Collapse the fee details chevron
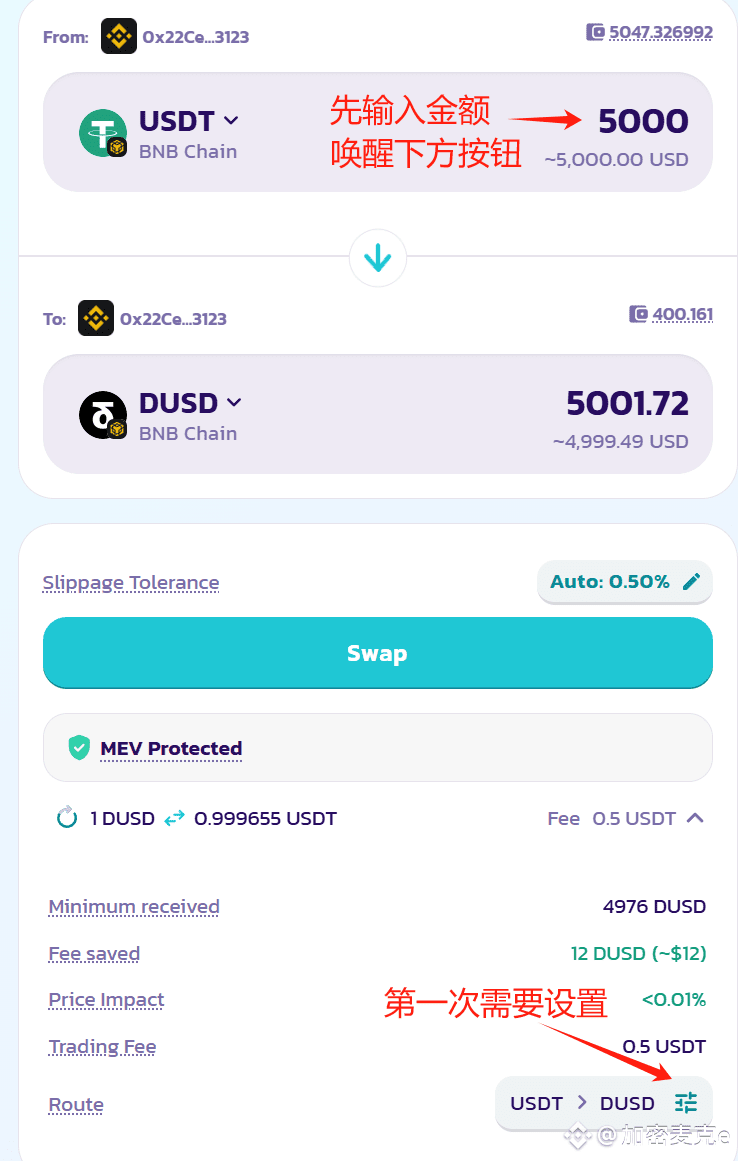Screen dimensions: 738x1161 pos(696,818)
